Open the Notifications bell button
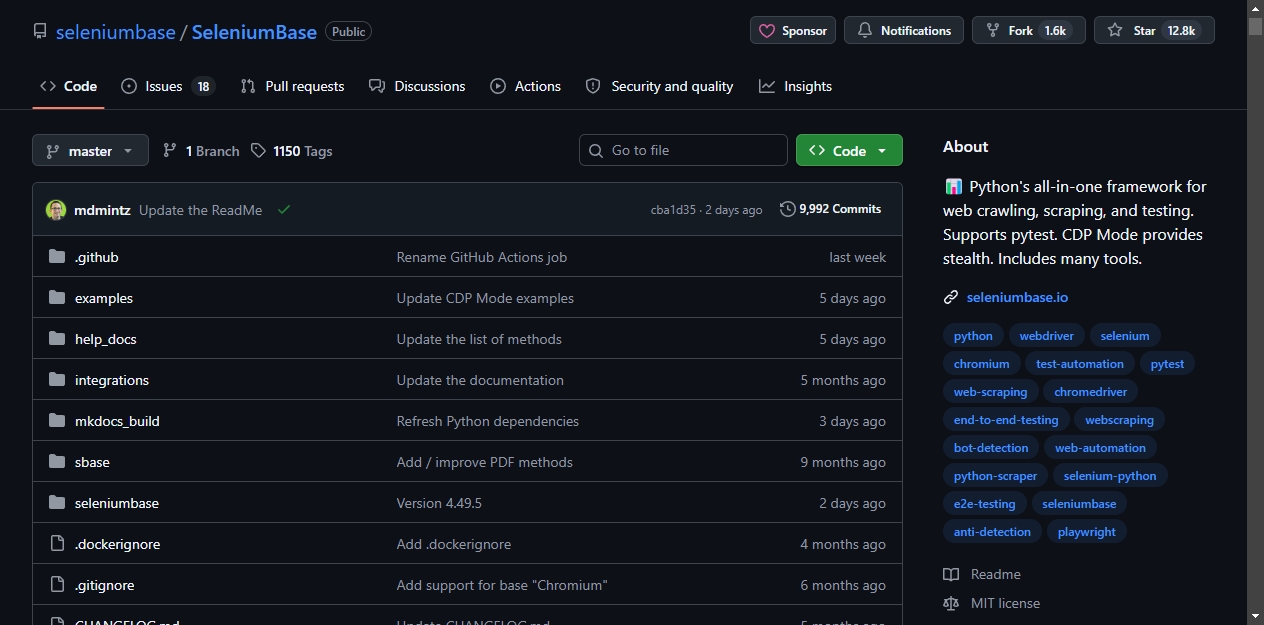The width and height of the screenshot is (1264, 625). (x=904, y=30)
